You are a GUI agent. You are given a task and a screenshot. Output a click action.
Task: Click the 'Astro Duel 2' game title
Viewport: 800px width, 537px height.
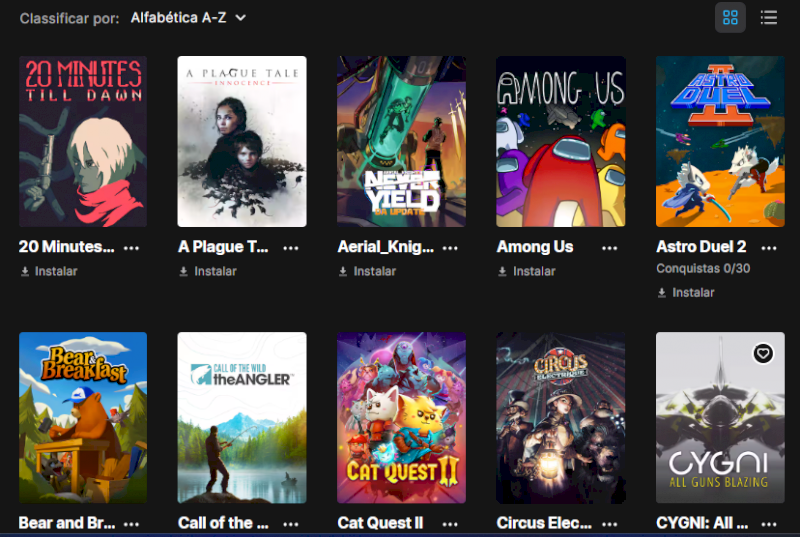coord(701,247)
